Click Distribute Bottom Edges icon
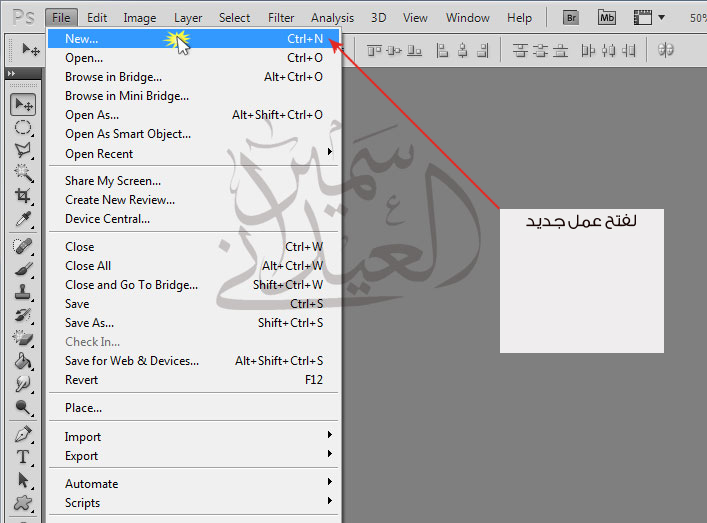 pos(560,50)
